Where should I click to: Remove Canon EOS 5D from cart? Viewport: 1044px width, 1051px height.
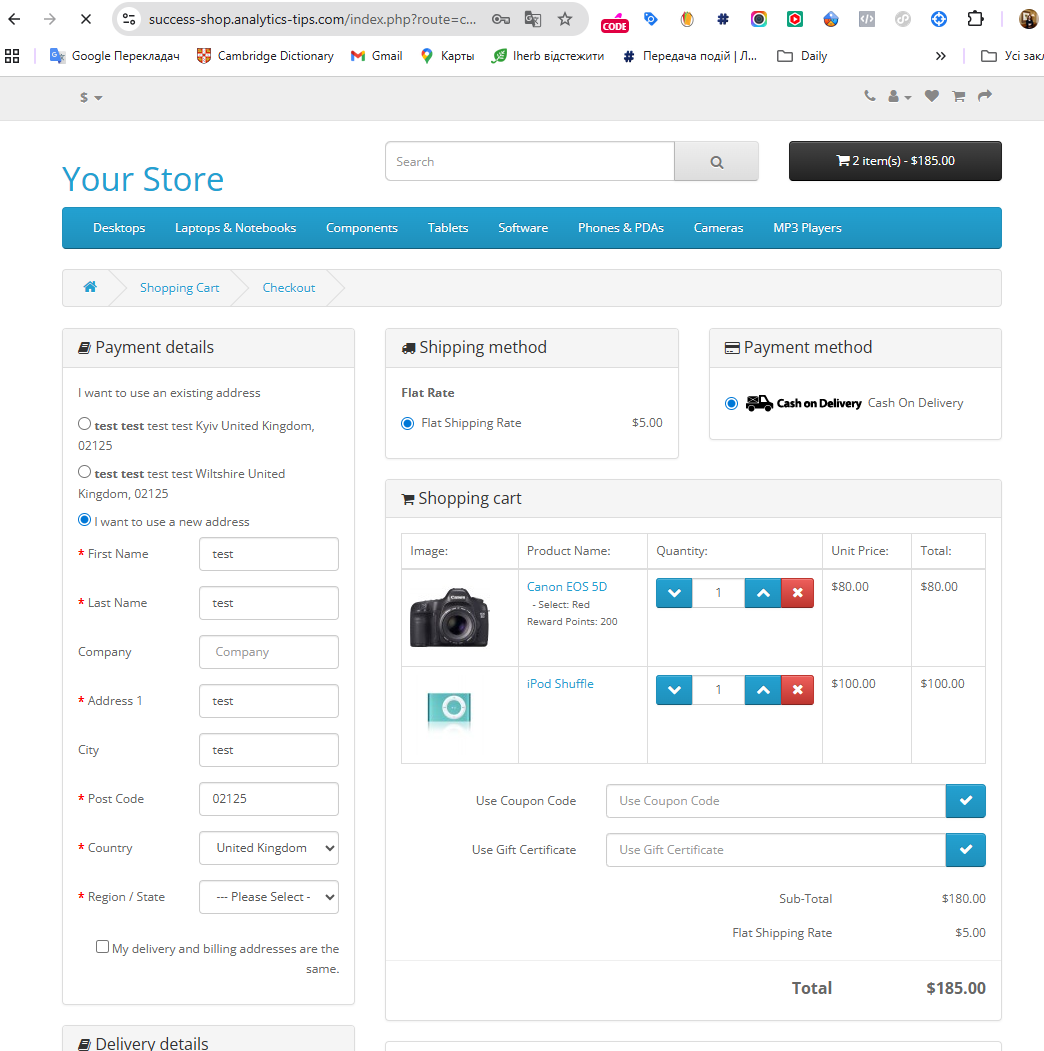click(x=797, y=593)
